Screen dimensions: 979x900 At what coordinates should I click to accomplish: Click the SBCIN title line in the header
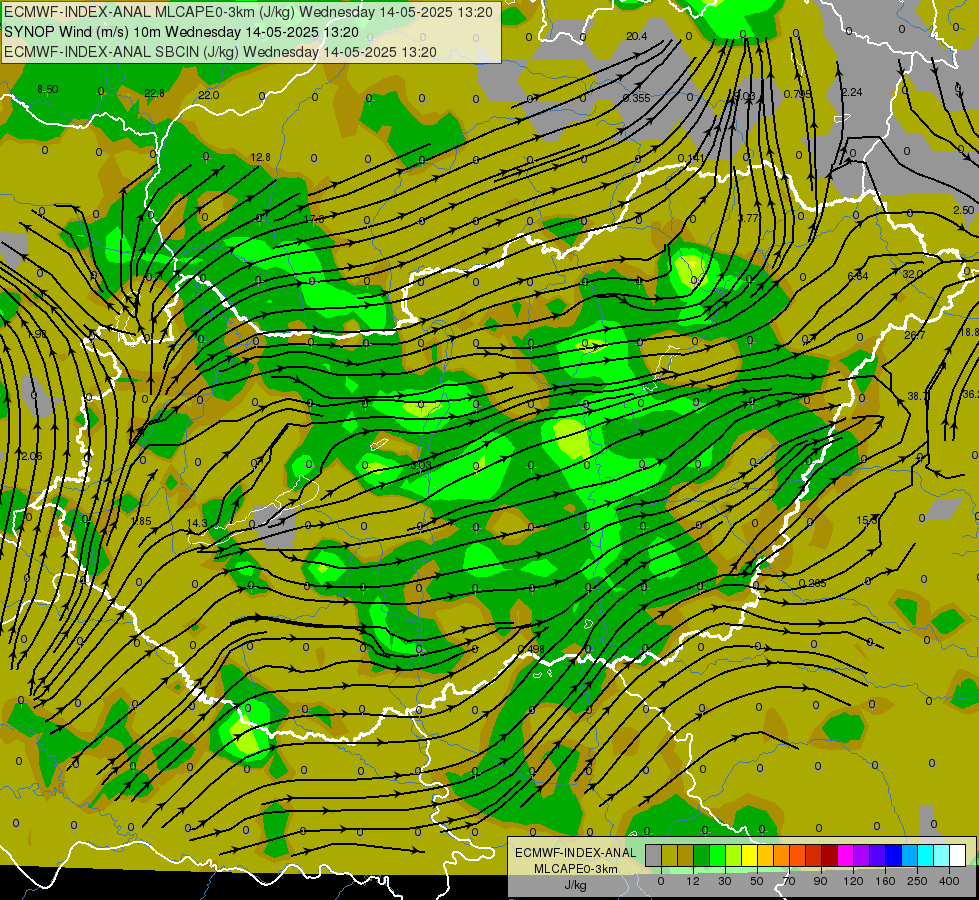[x=220, y=52]
